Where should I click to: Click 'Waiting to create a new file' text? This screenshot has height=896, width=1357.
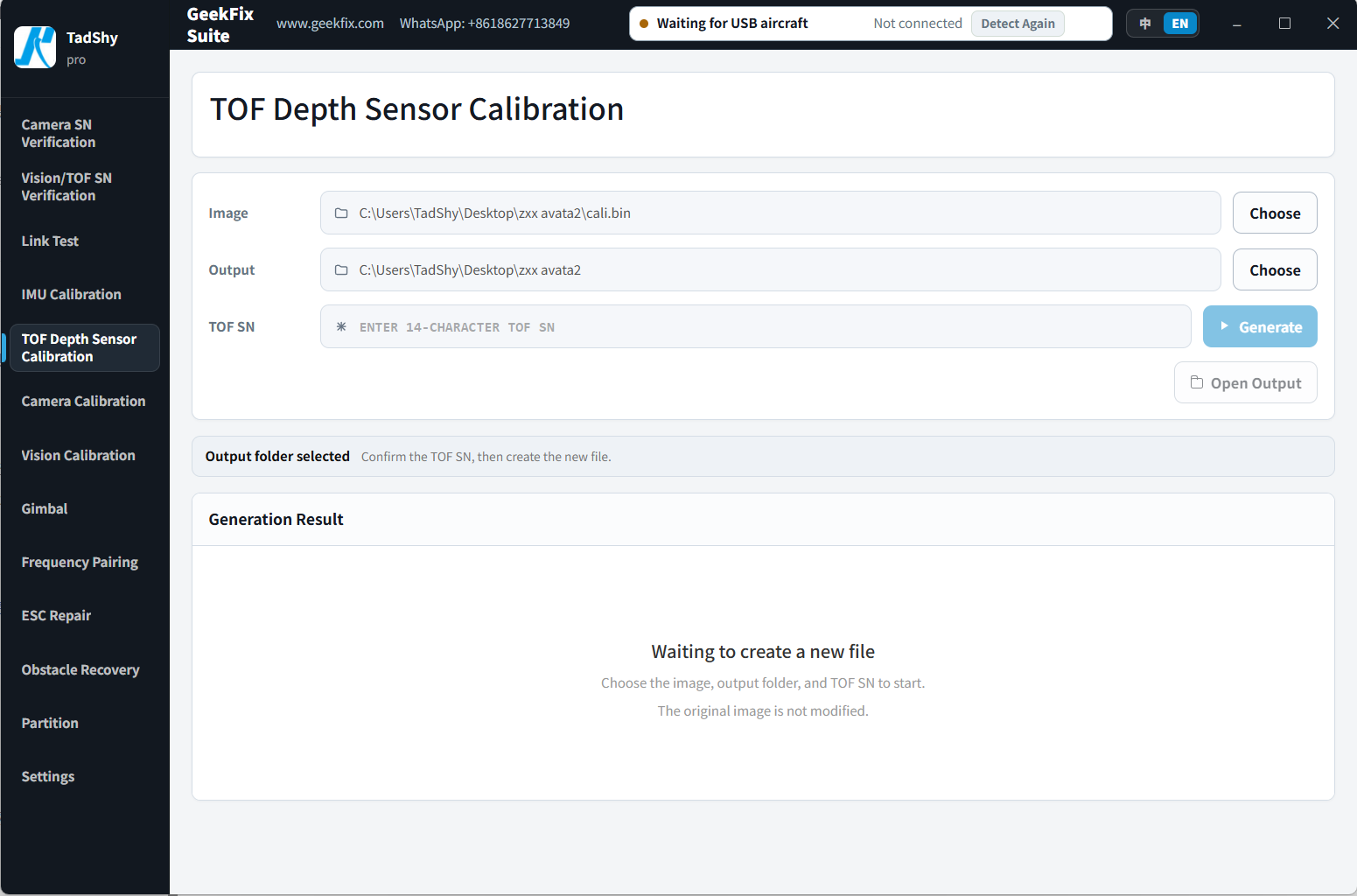tap(763, 652)
